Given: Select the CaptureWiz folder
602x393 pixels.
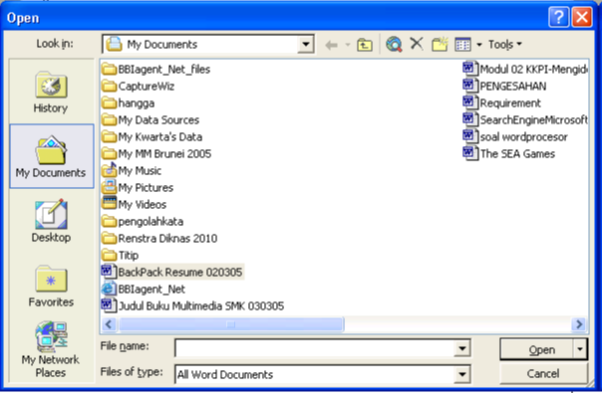Looking at the screenshot, I should (138, 86).
